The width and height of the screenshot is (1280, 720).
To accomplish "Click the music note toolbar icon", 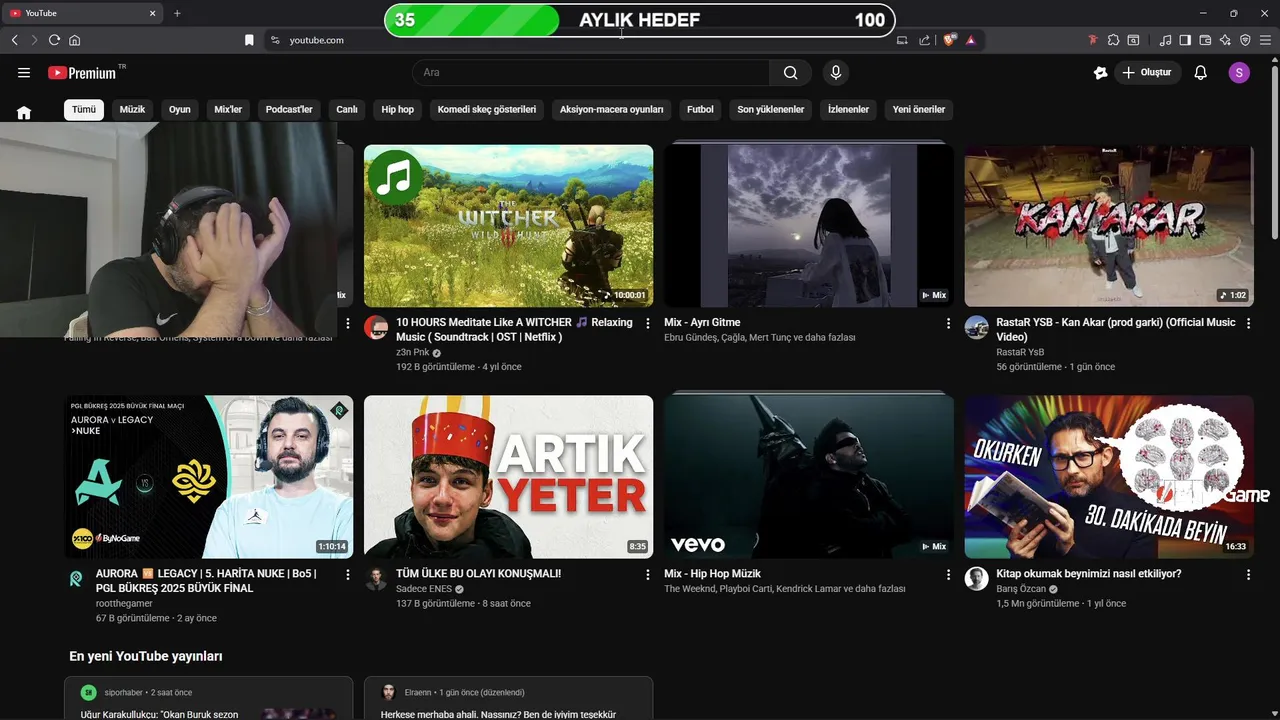I will coord(1165,40).
